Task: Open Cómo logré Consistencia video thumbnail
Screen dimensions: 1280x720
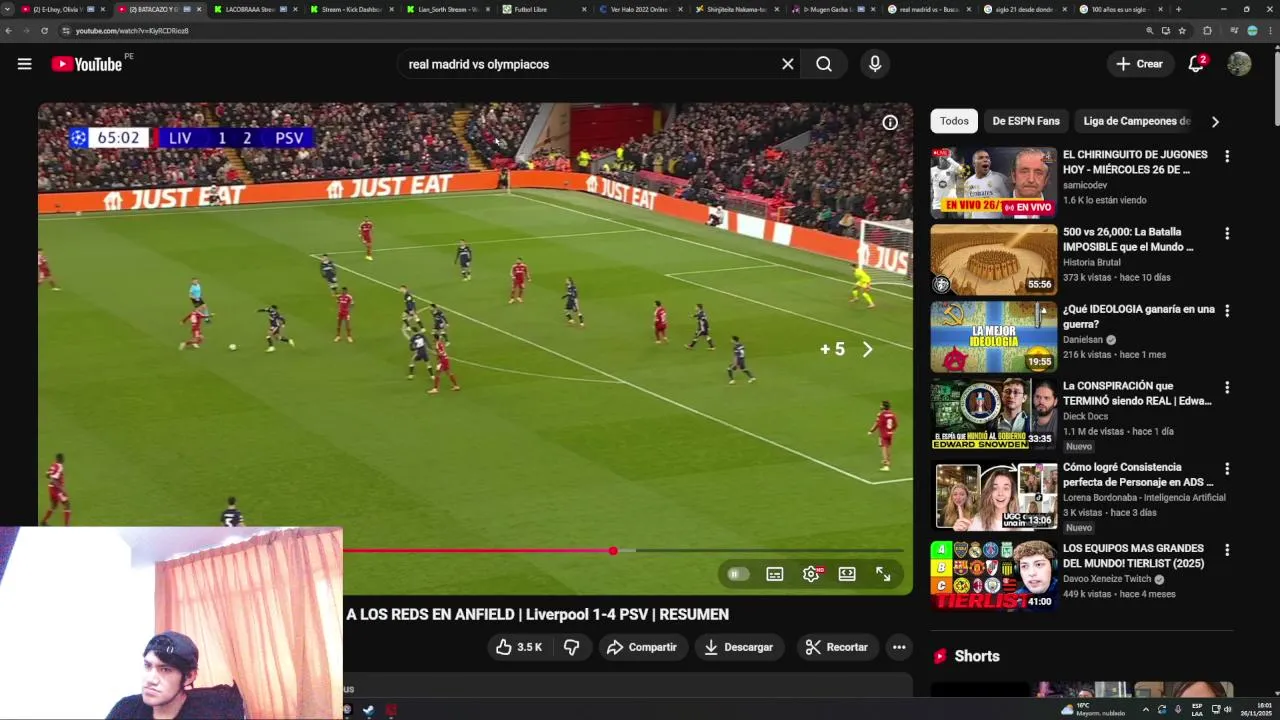Action: click(x=993, y=496)
